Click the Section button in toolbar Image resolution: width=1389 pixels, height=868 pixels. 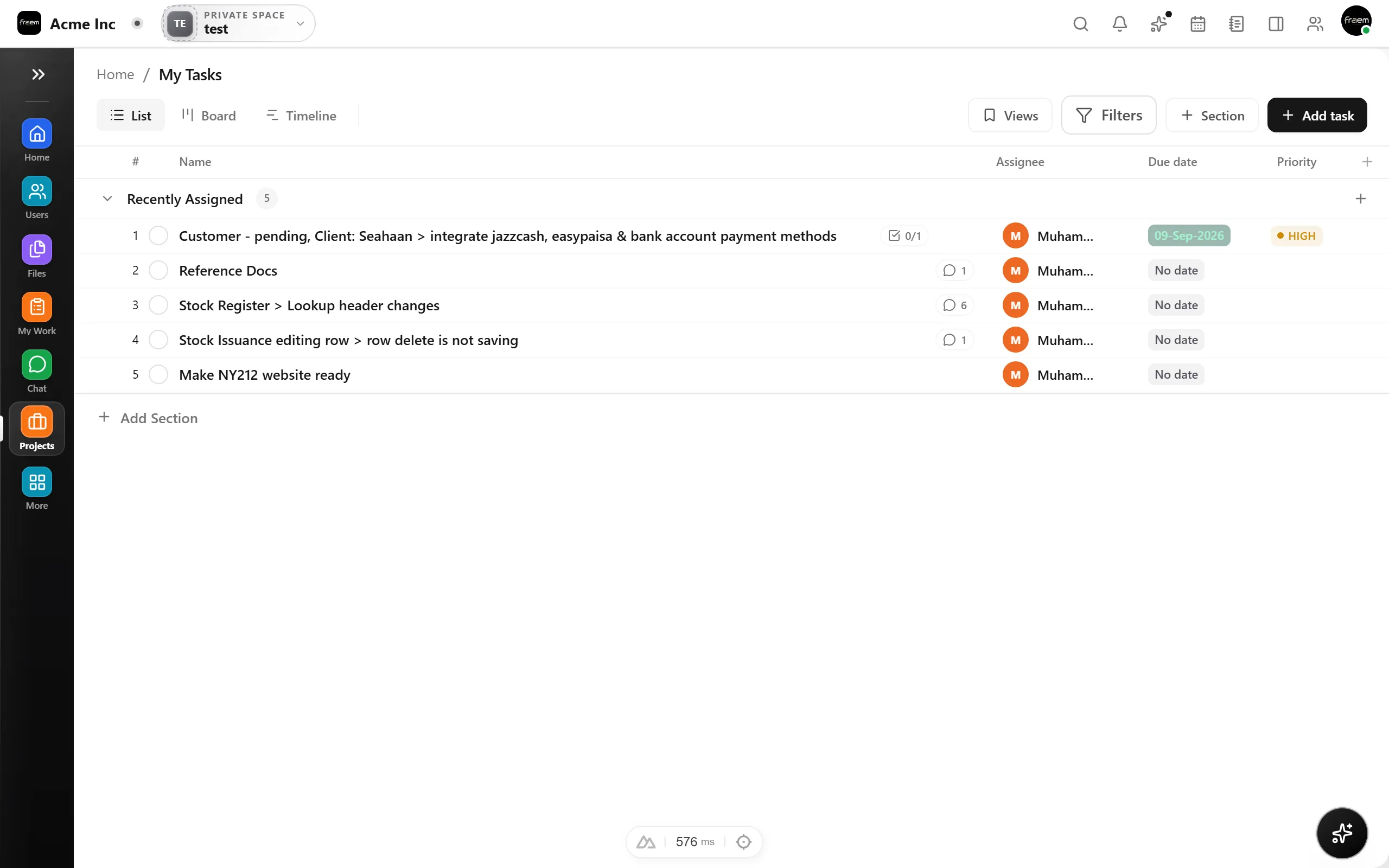coord(1212,116)
